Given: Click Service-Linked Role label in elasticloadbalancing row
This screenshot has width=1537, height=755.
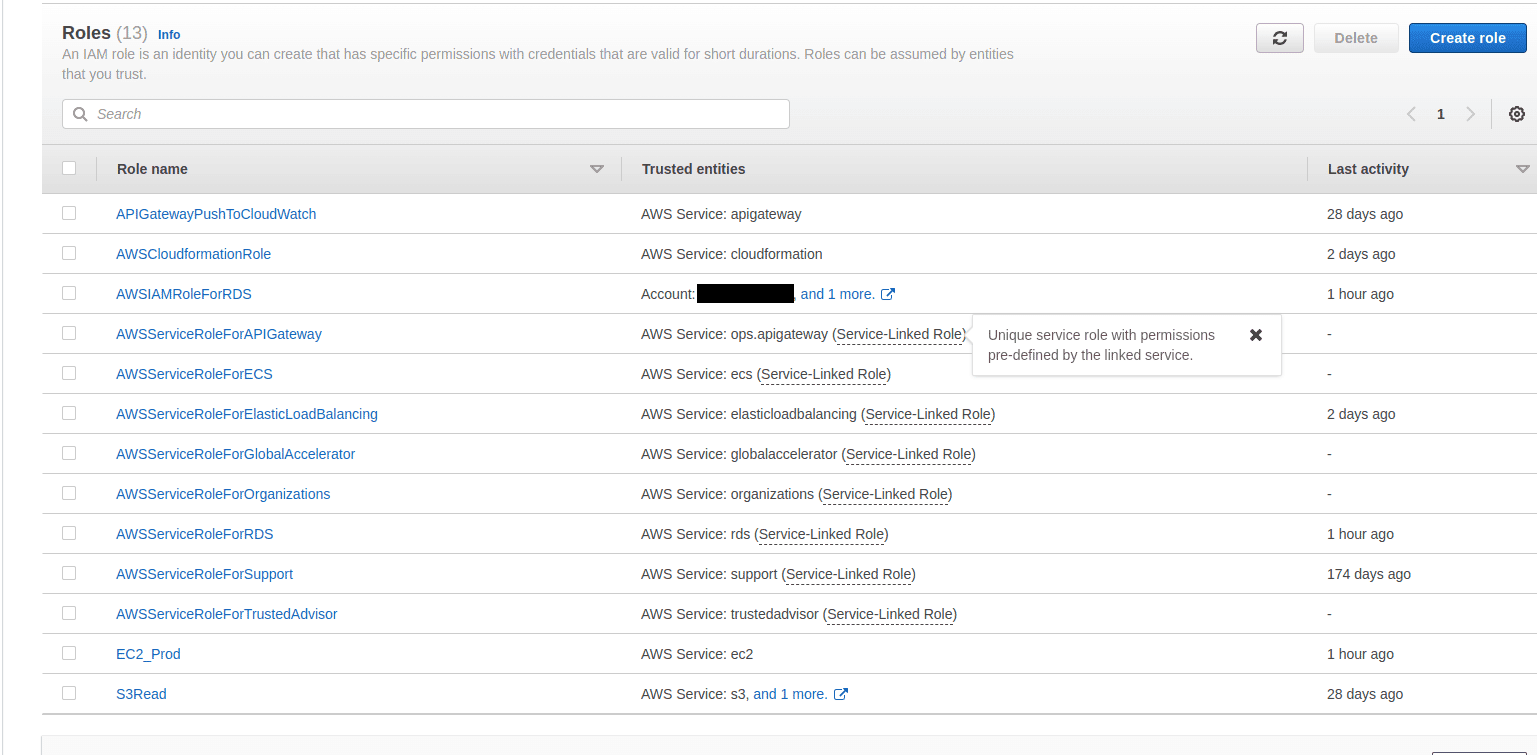Looking at the screenshot, I should pyautogui.click(x=928, y=414).
